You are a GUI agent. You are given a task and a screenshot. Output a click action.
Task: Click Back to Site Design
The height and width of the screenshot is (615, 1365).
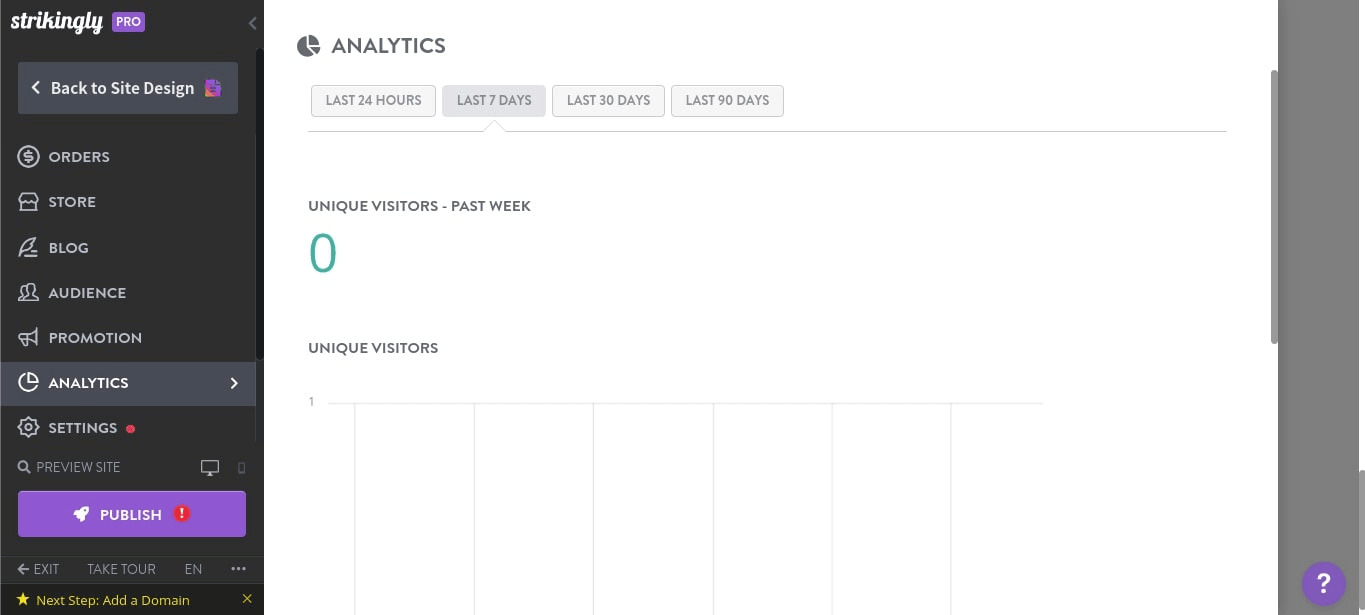tap(127, 88)
